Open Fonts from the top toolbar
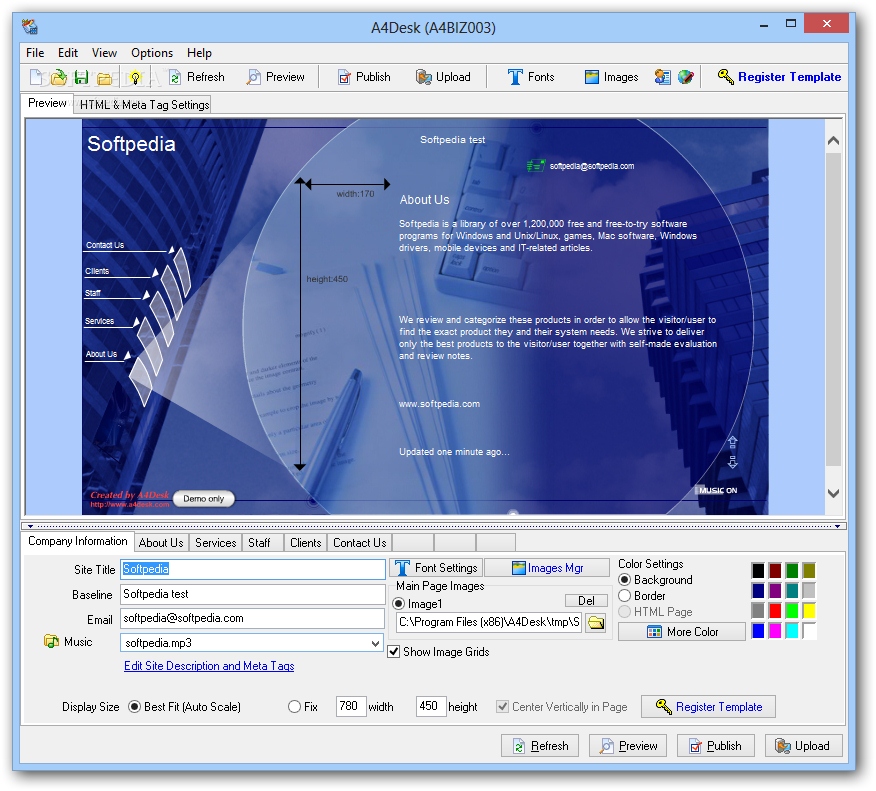Screen dimensions: 876x791 (x=531, y=77)
